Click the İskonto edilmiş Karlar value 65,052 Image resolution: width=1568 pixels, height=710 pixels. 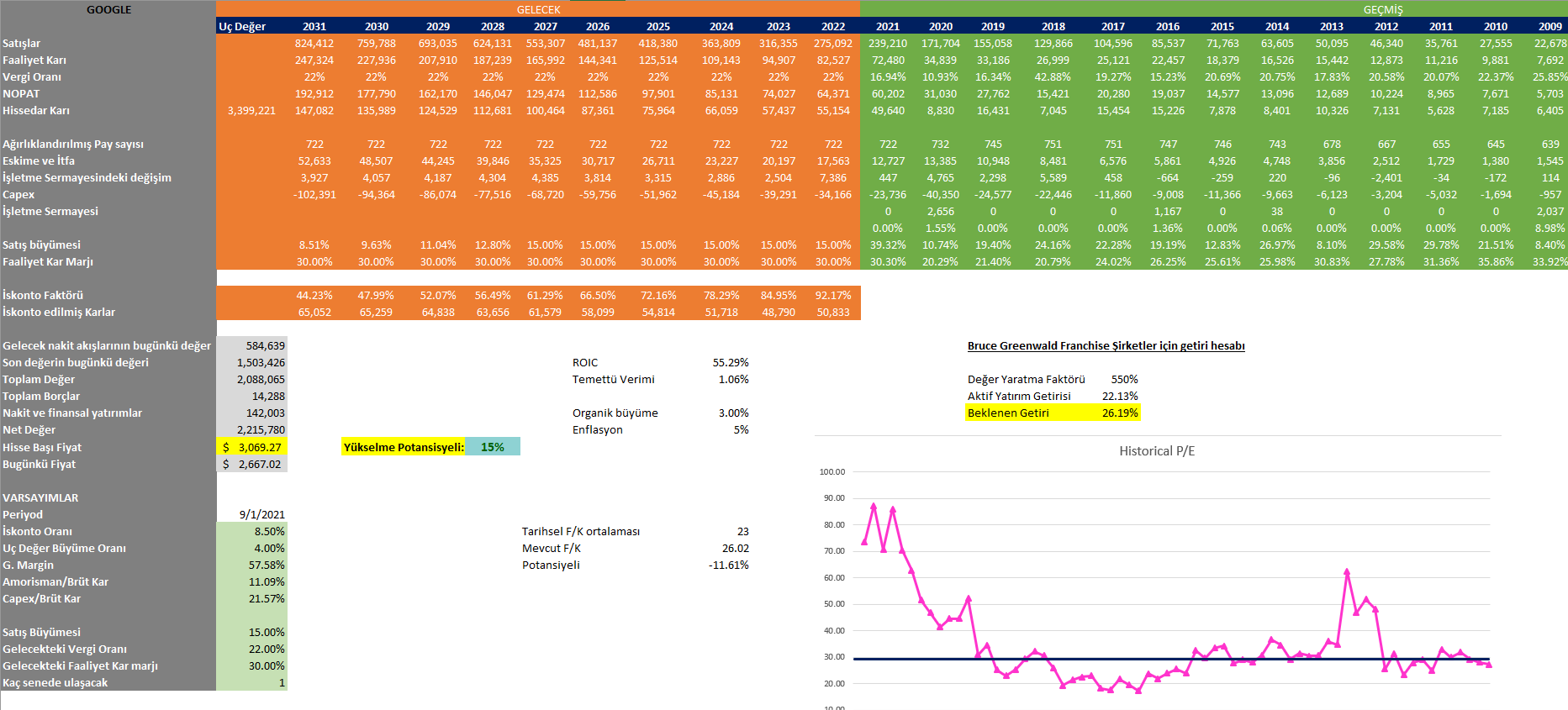pyautogui.click(x=314, y=312)
